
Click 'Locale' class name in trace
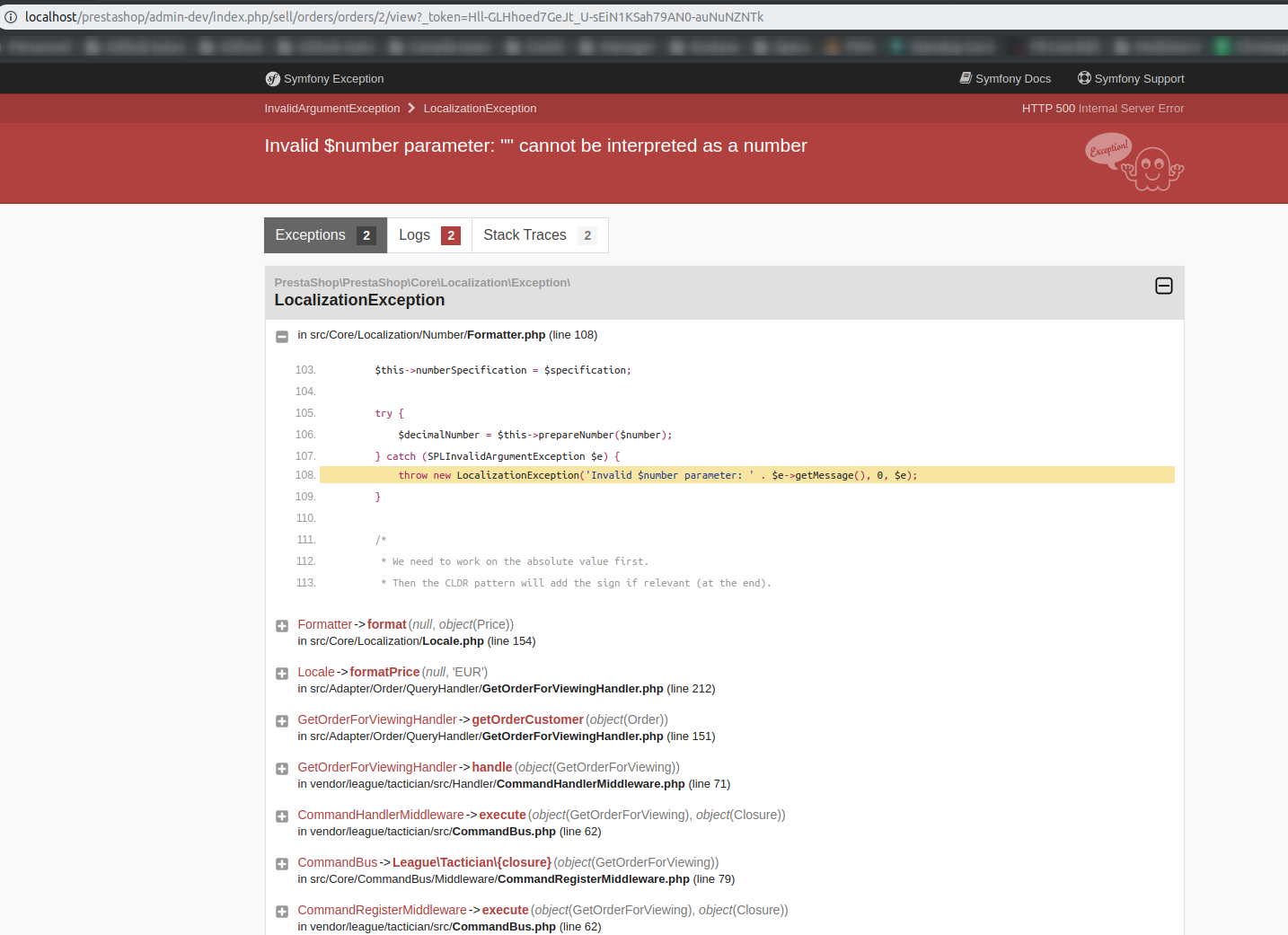[316, 672]
